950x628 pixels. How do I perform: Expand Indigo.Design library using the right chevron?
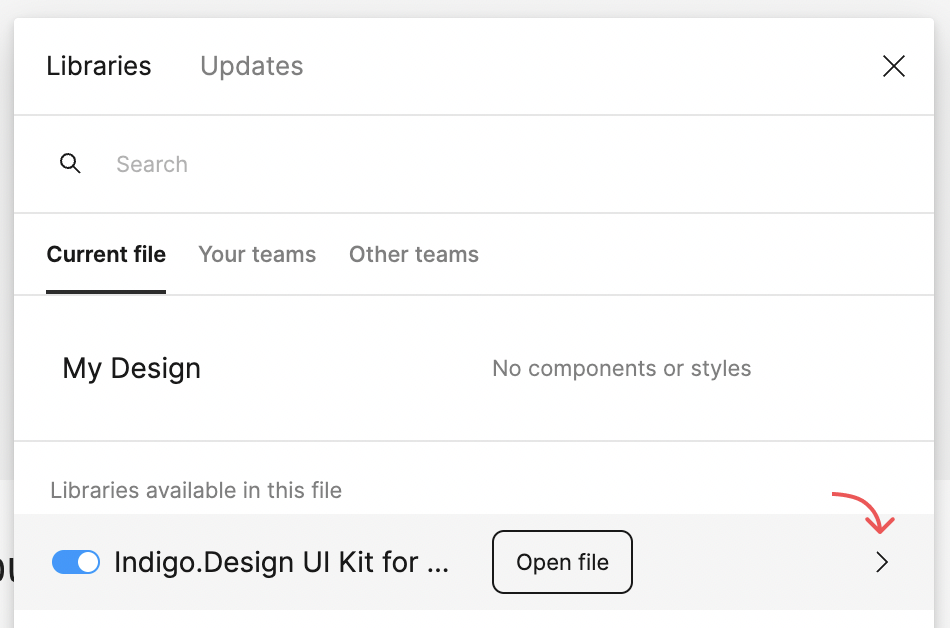tap(882, 562)
